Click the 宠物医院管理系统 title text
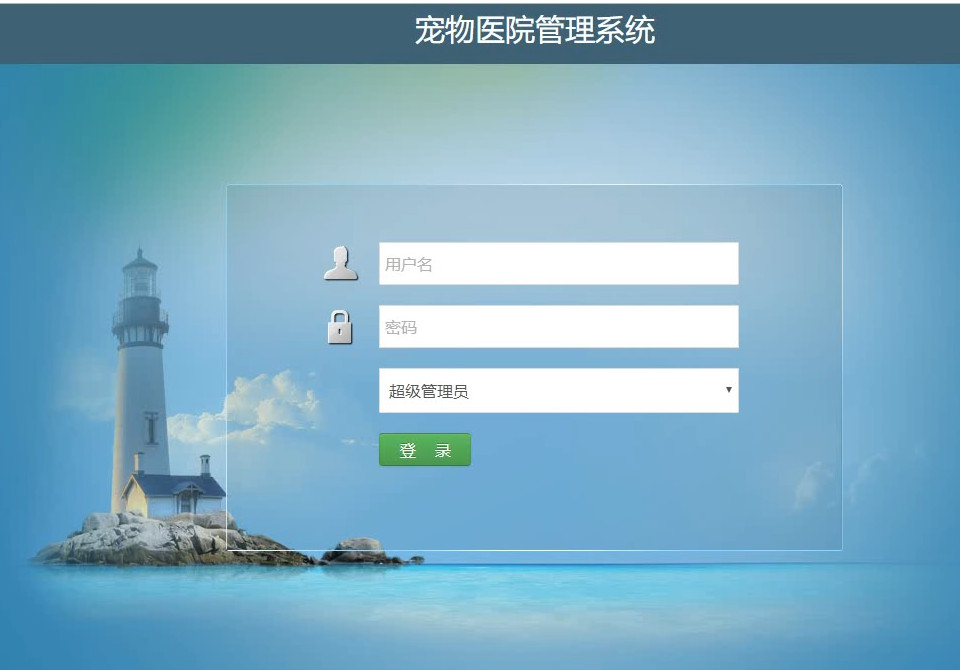The width and height of the screenshot is (960, 670). (x=534, y=30)
